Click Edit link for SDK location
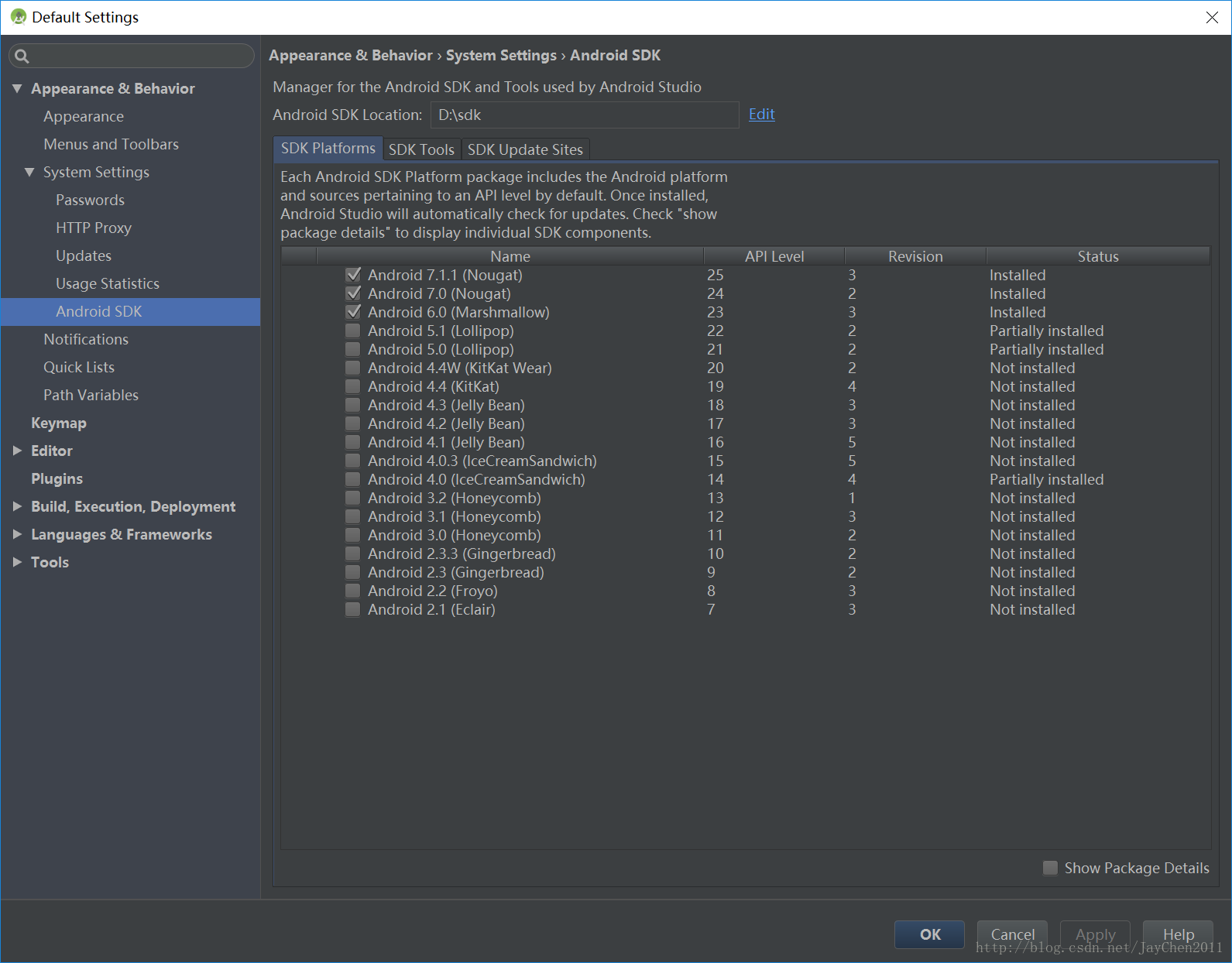This screenshot has width=1232, height=963. [762, 115]
